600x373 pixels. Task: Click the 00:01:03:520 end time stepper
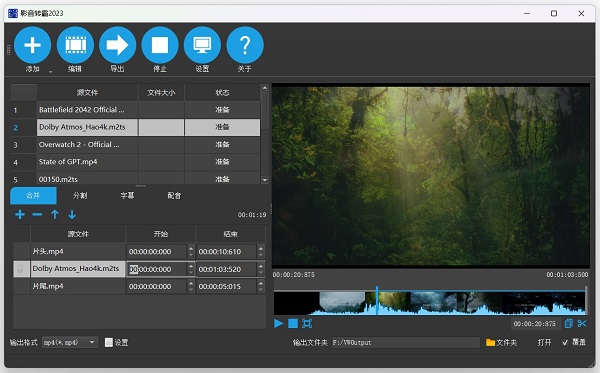coord(261,269)
